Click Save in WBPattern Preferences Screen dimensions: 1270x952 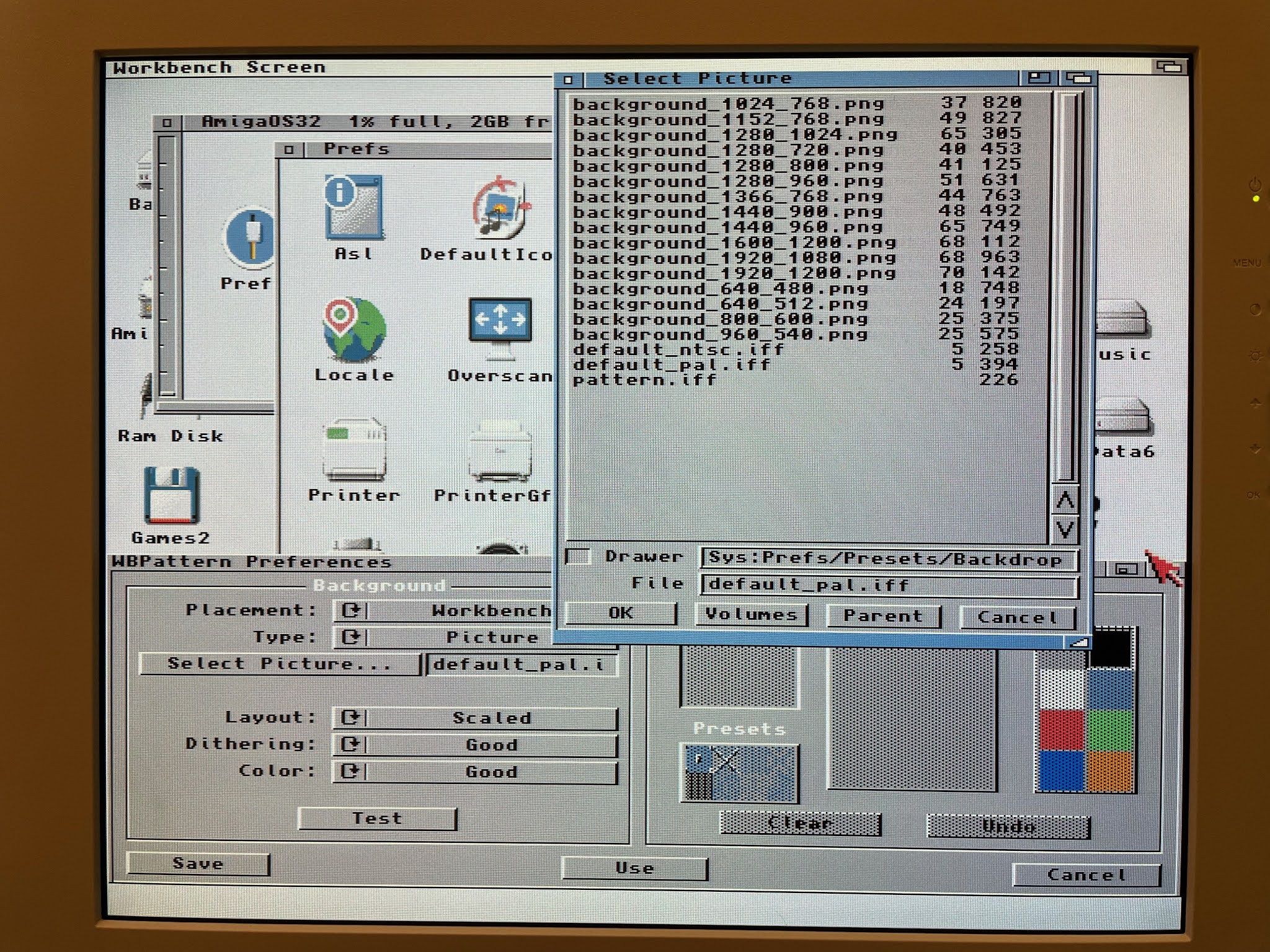click(198, 864)
